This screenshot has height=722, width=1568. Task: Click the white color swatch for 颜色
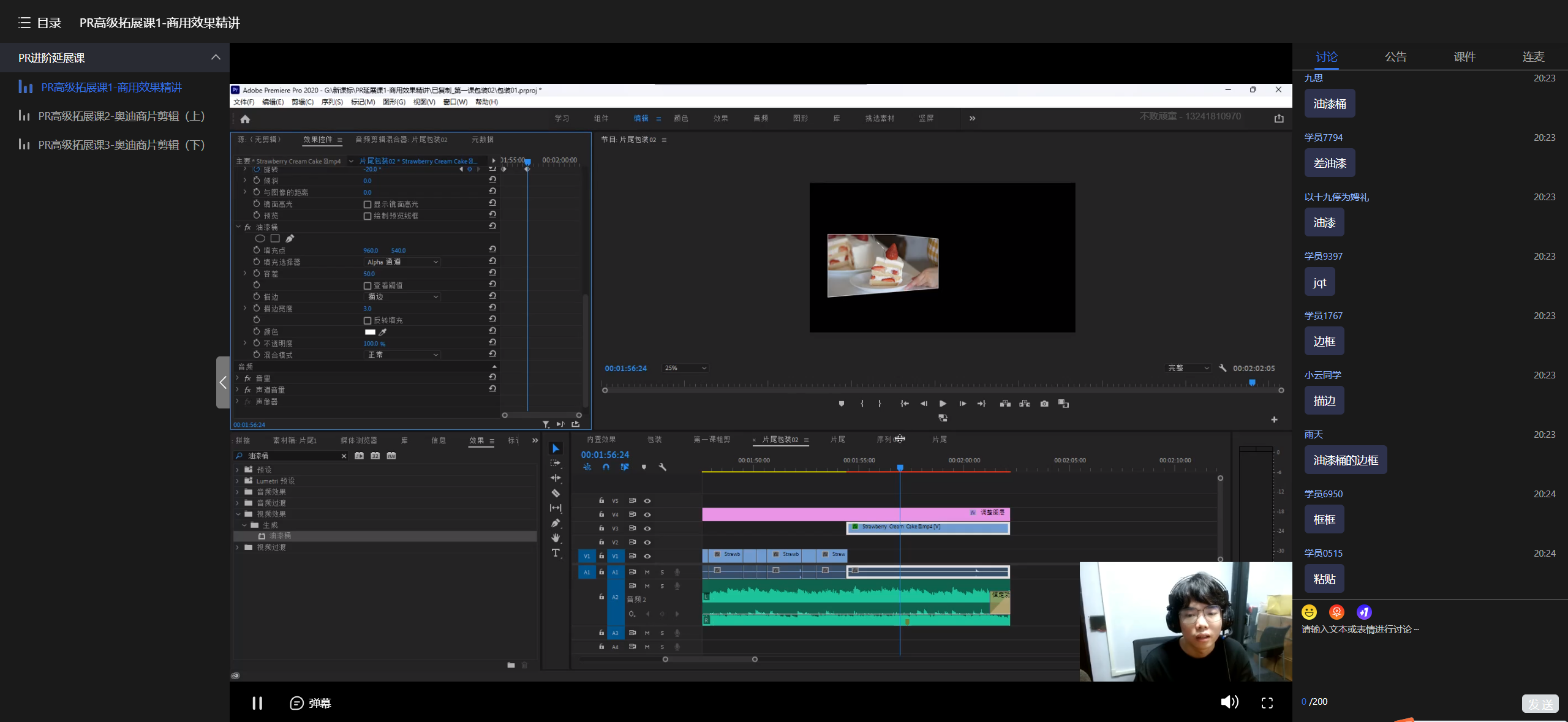point(370,332)
